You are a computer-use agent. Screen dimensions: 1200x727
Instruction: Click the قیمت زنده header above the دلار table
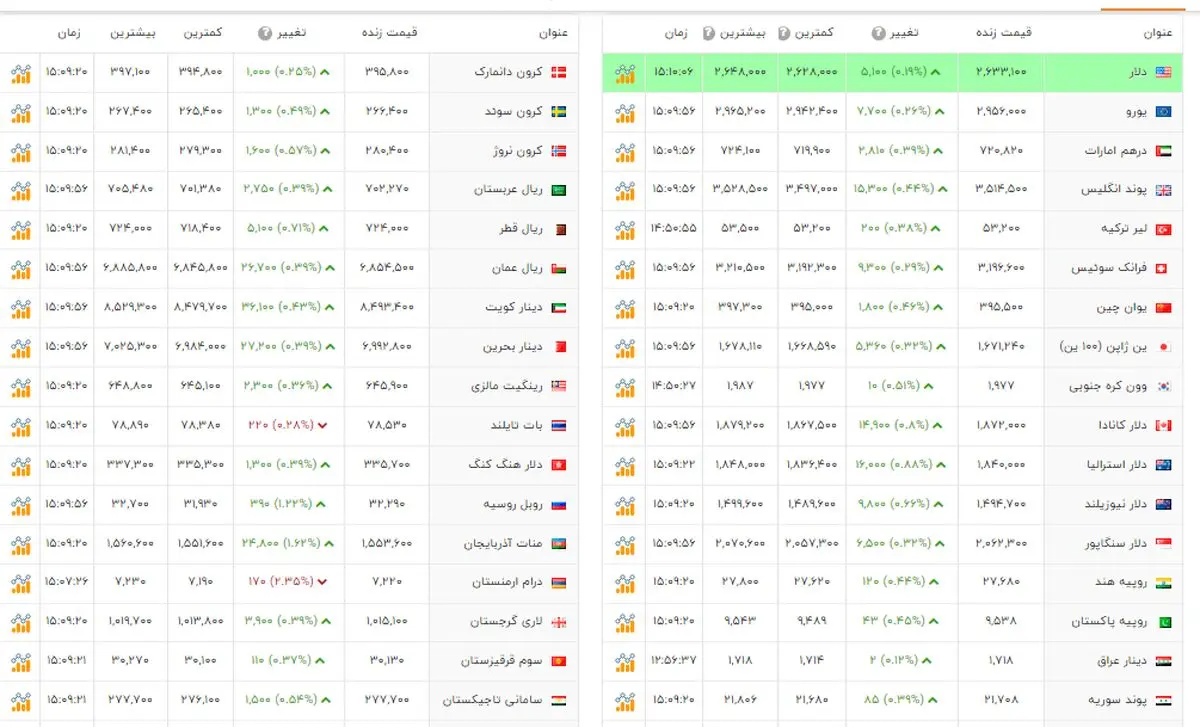coord(1003,33)
